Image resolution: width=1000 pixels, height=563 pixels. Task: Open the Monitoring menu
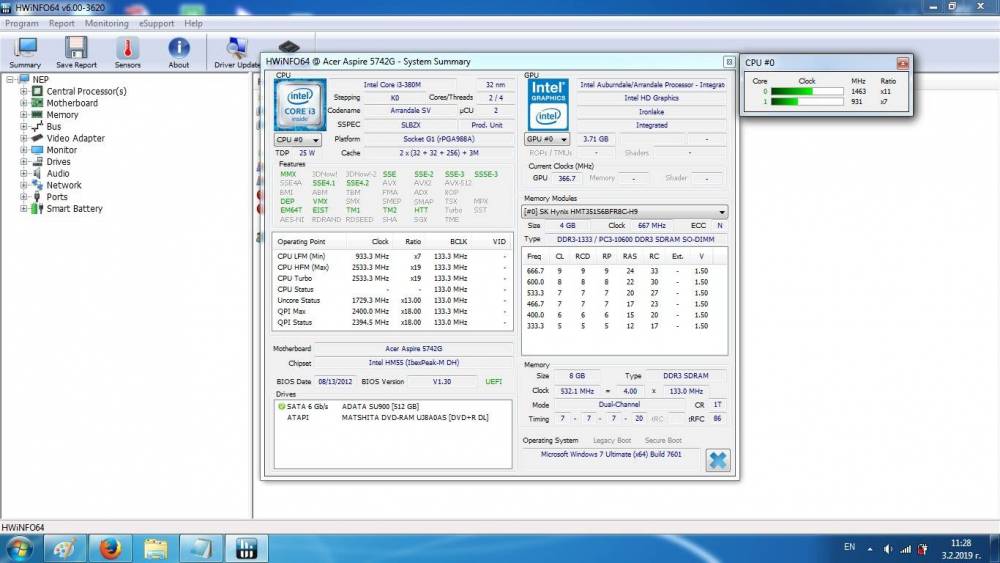[x=107, y=23]
